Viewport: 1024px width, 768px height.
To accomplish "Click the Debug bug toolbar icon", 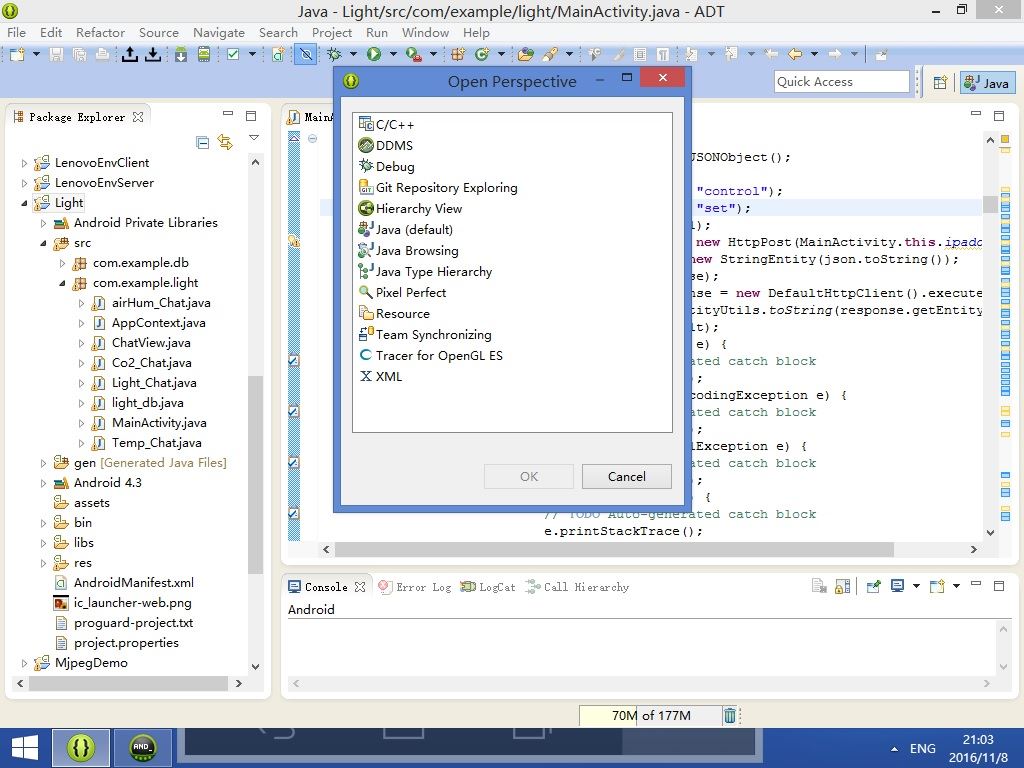I will [x=334, y=54].
